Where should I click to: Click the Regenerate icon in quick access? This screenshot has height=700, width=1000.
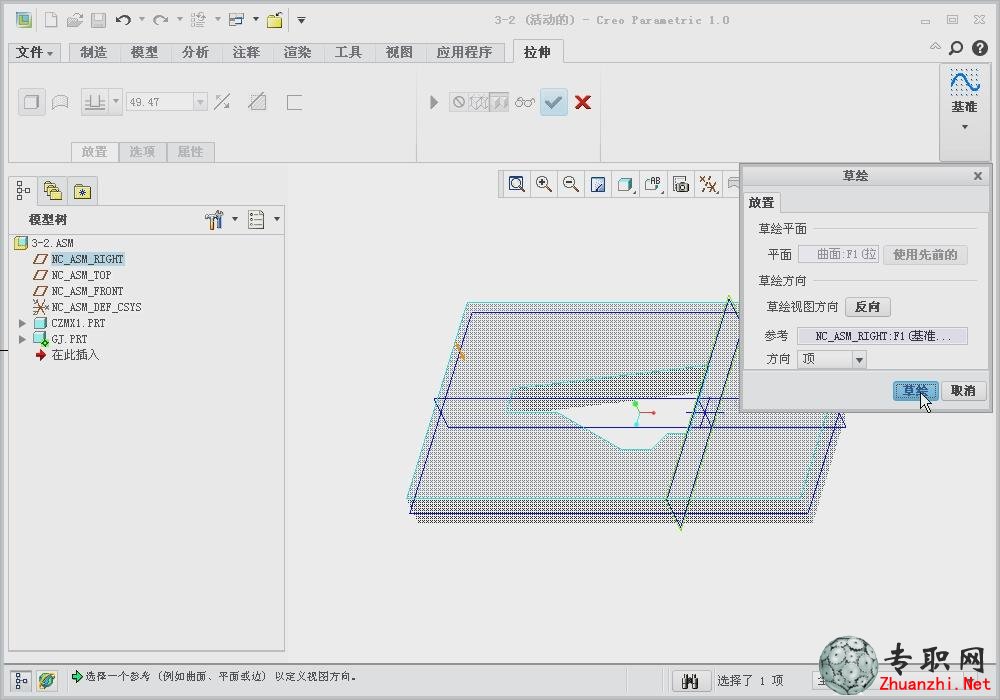pyautogui.click(x=198, y=20)
